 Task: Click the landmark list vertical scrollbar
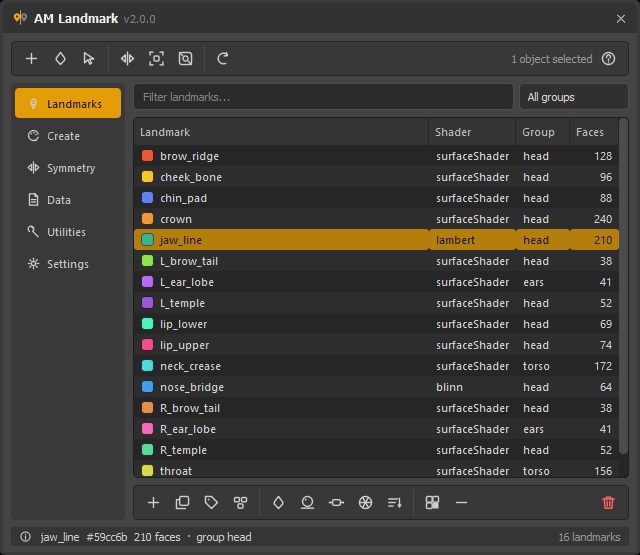point(623,286)
